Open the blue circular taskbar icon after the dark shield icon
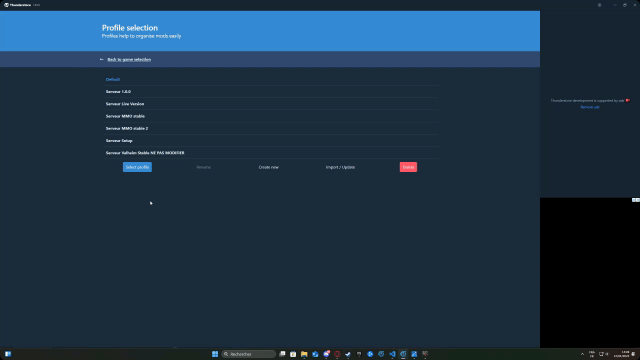This screenshot has height=360, width=640. tap(370, 354)
